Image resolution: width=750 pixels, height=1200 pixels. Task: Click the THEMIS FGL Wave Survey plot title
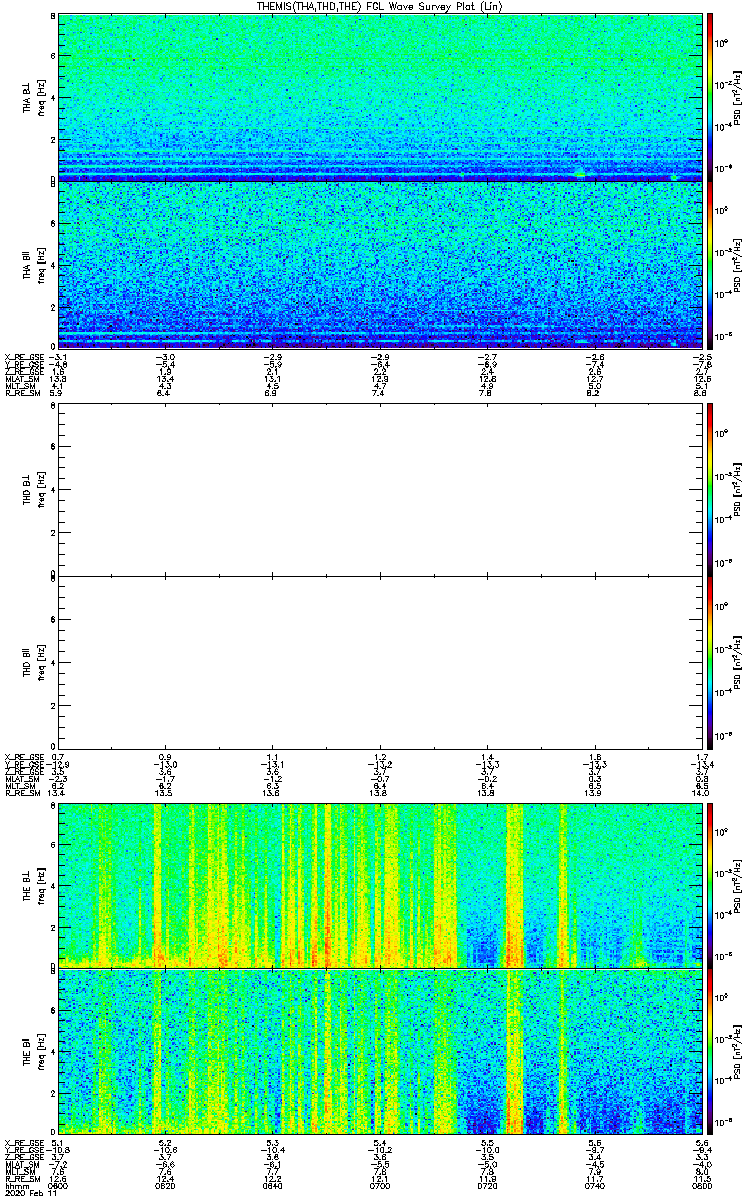[x=374, y=6]
